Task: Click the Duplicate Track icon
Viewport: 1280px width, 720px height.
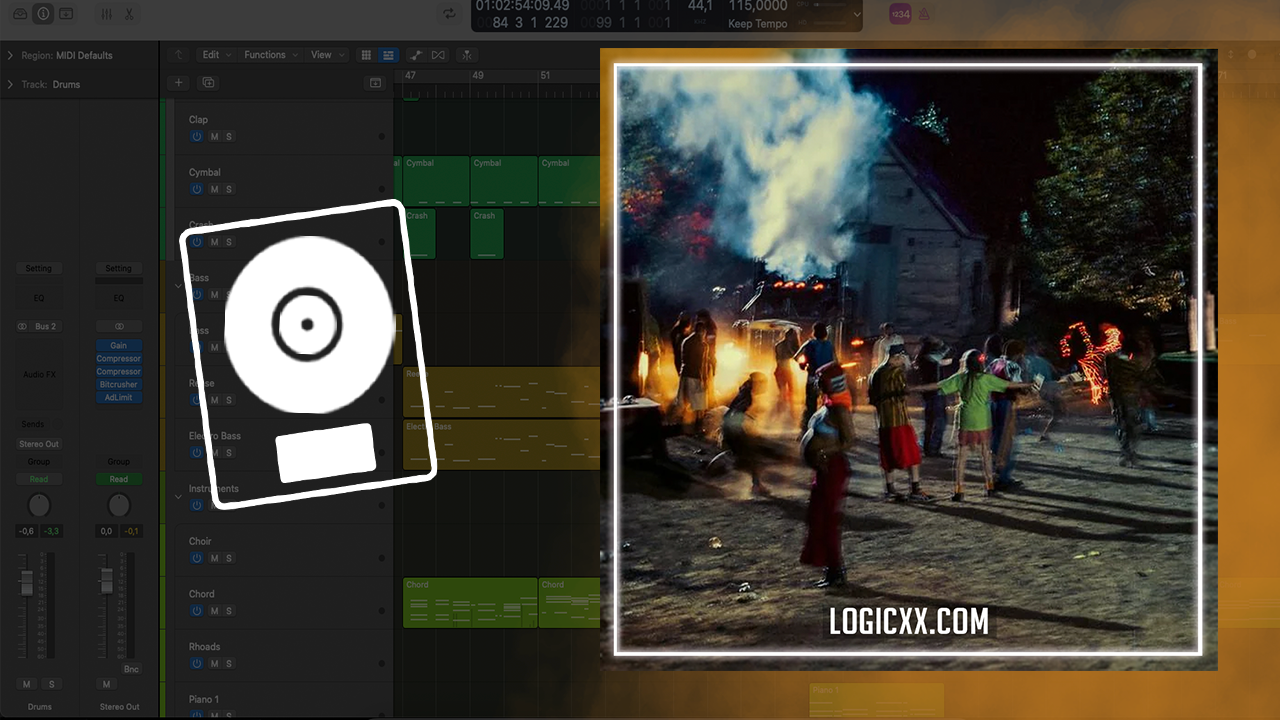Action: point(209,83)
